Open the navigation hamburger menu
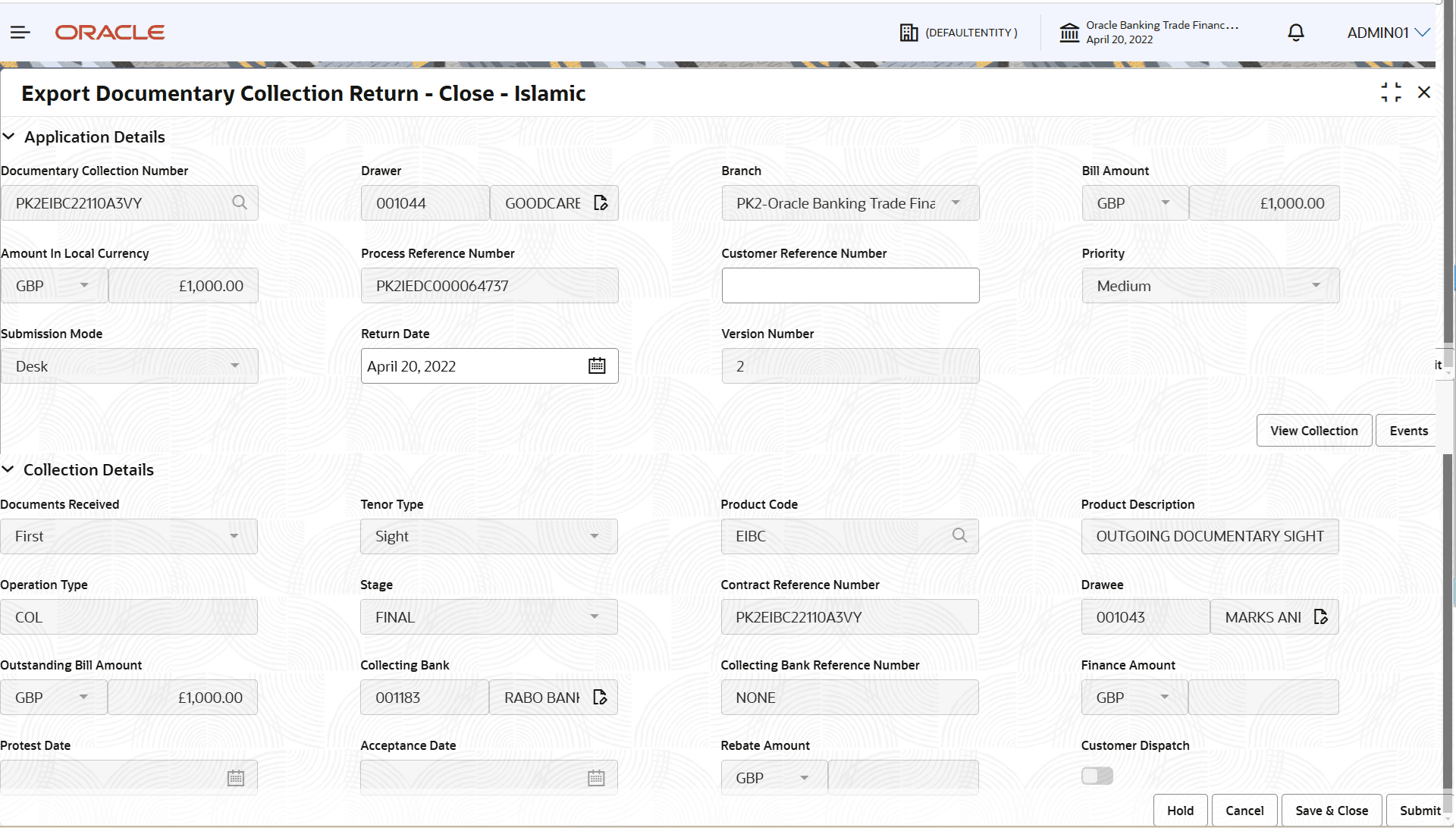 tap(20, 32)
